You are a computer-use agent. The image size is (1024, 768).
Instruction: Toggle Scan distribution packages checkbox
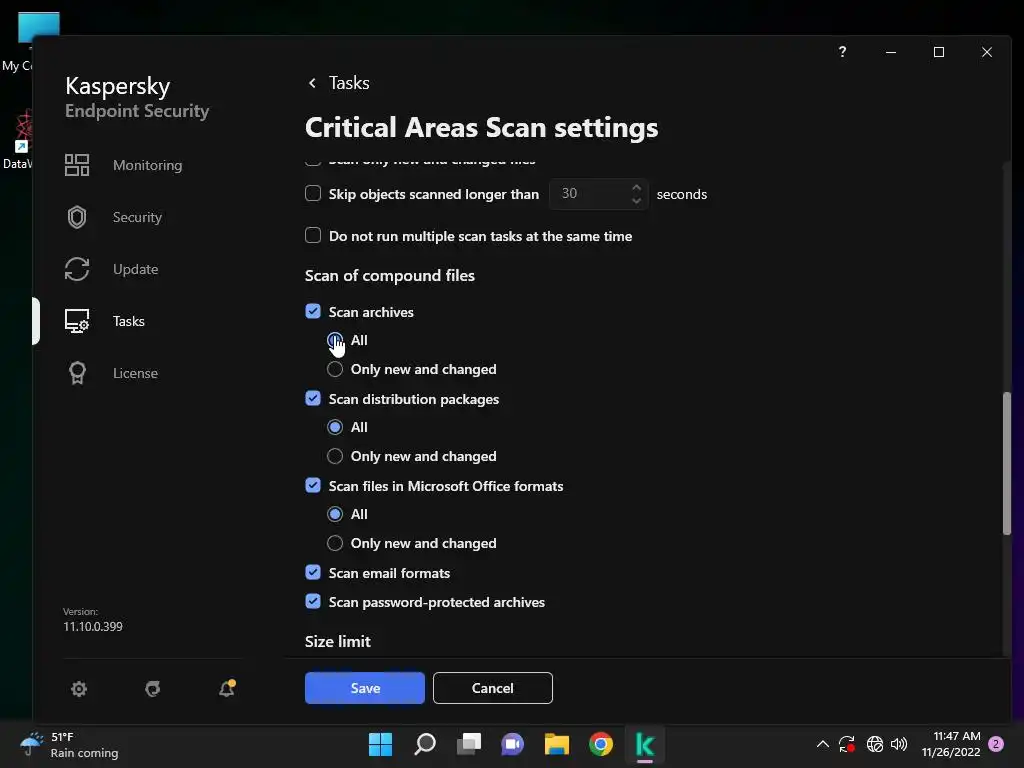click(313, 398)
